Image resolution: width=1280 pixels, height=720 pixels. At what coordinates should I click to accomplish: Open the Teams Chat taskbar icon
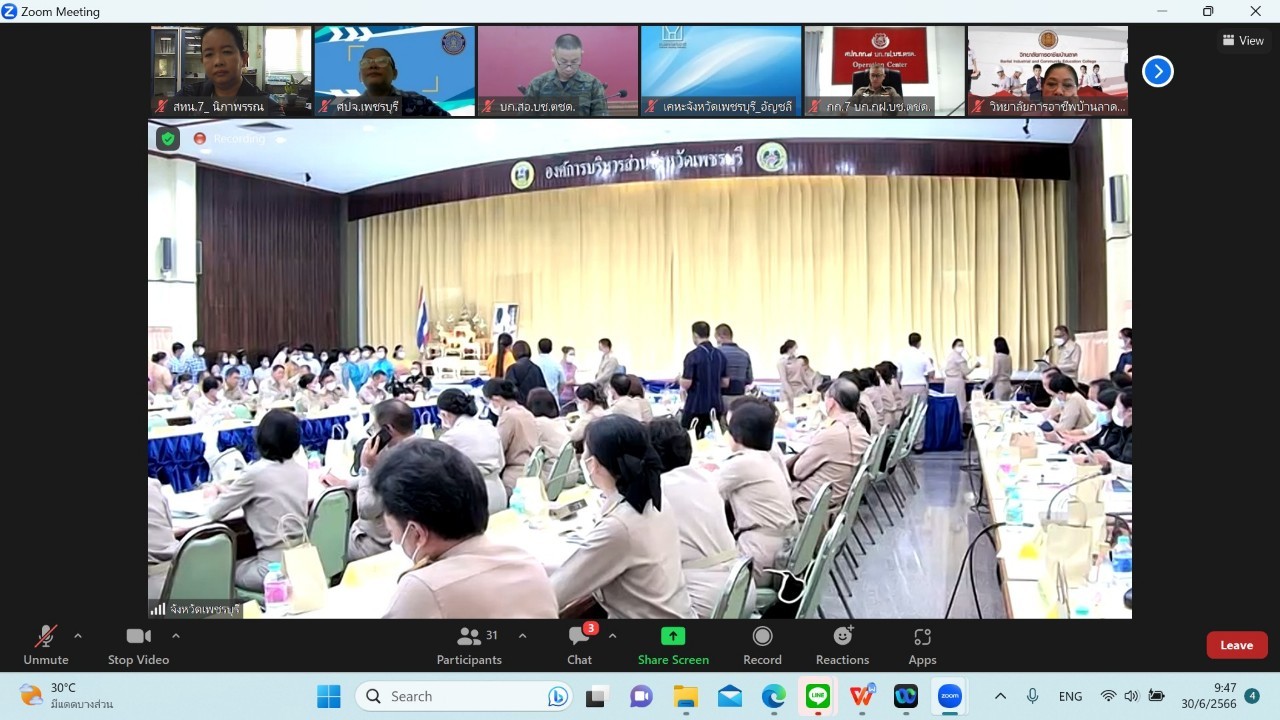coord(641,696)
